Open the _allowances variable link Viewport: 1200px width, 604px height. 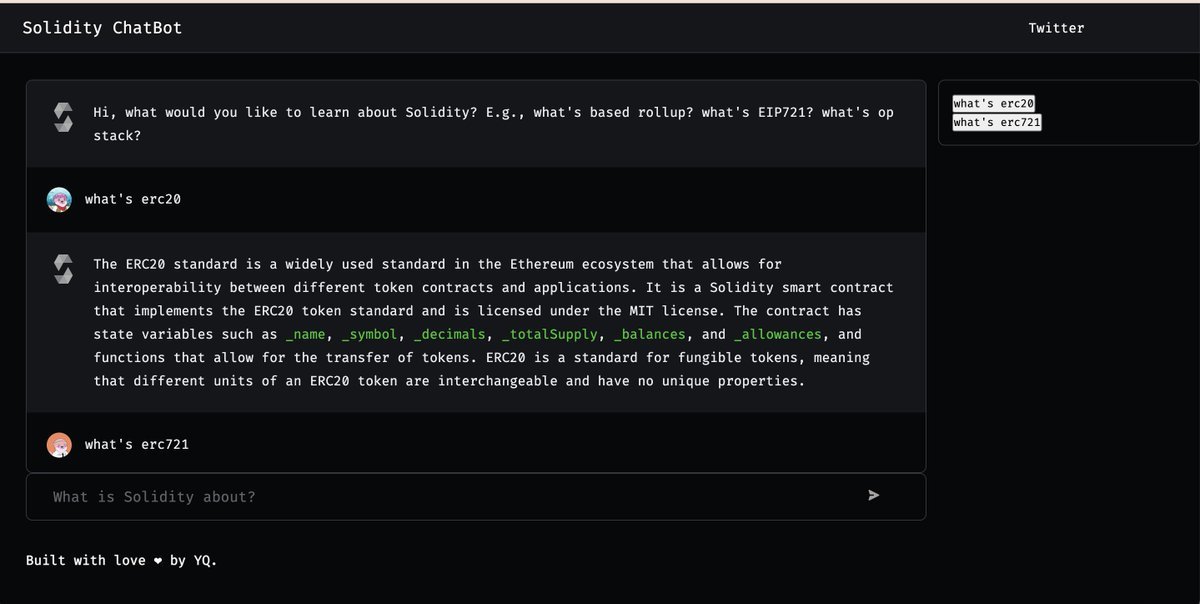click(779, 334)
